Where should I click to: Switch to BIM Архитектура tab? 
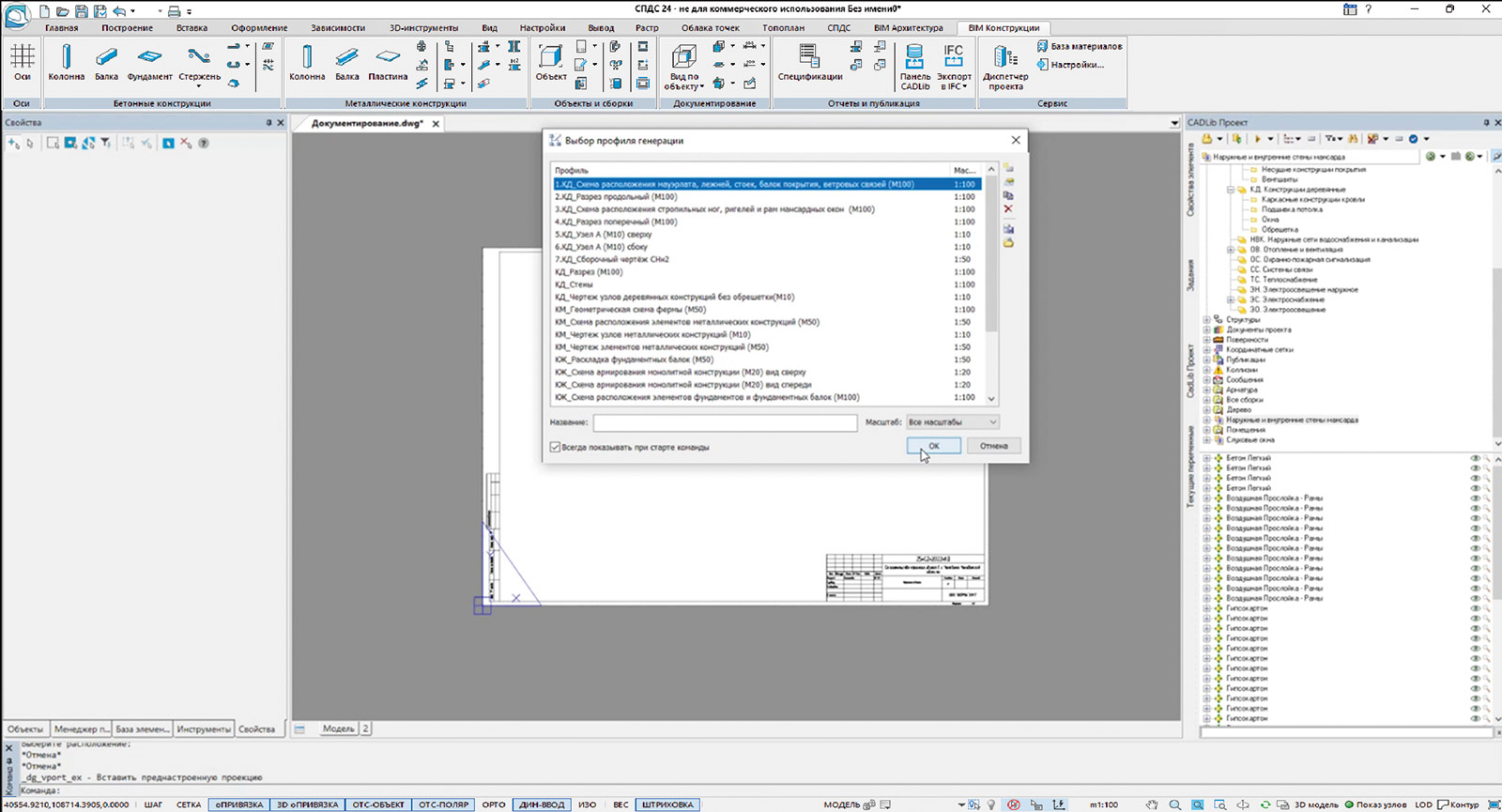point(908,28)
